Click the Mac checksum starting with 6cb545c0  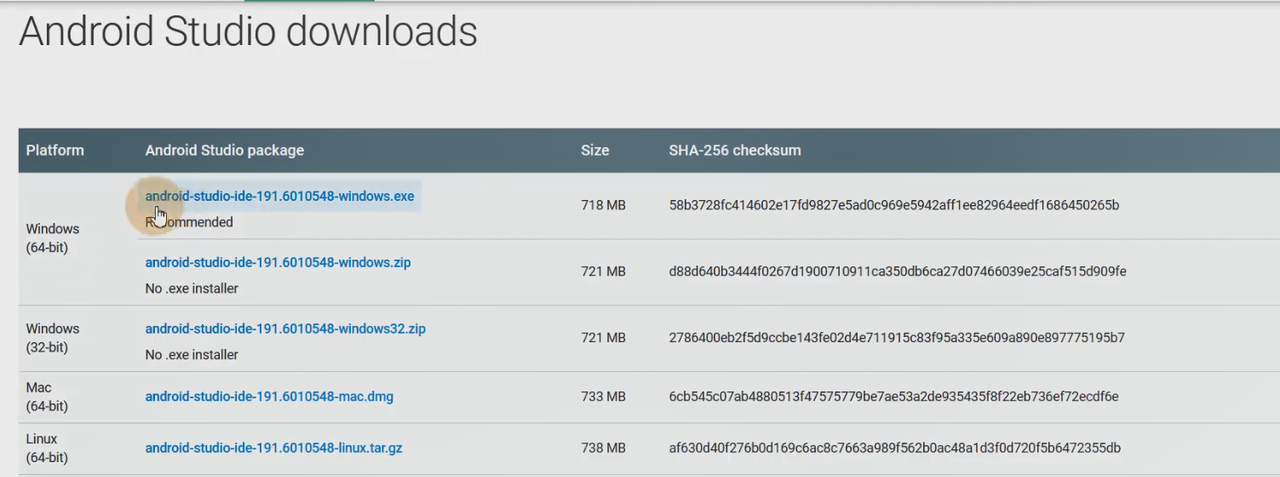click(x=893, y=396)
